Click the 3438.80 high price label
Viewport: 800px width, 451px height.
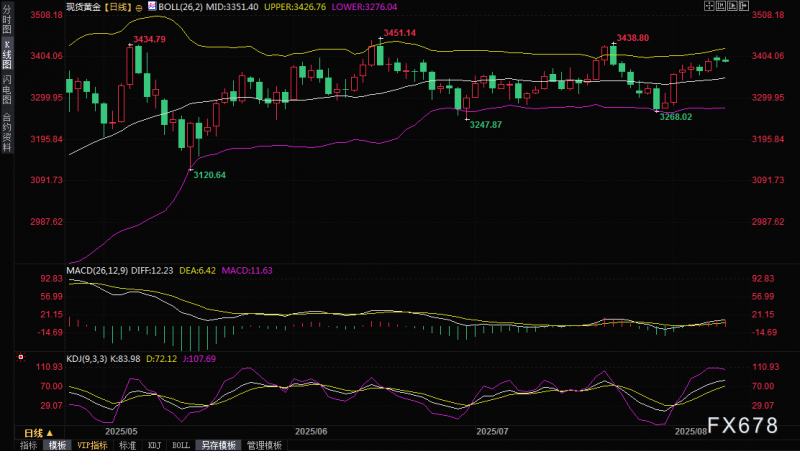[x=633, y=38]
